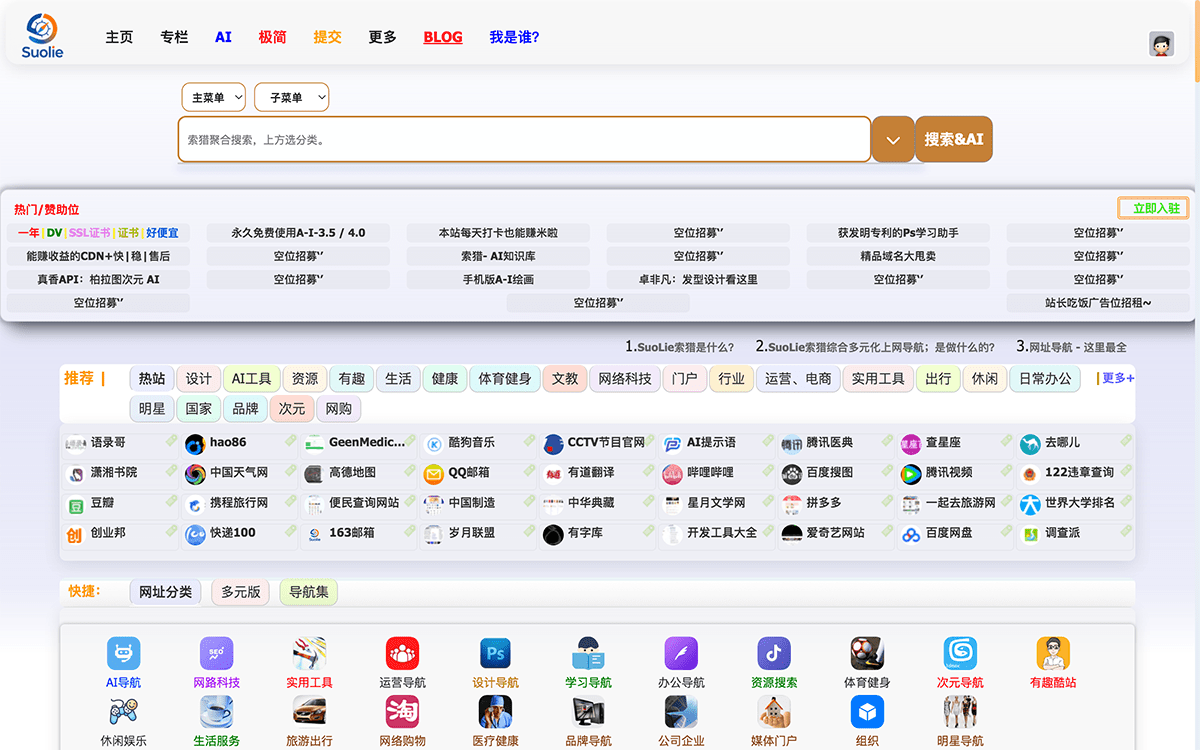The height and width of the screenshot is (750, 1200).
Task: Switch to the 多元版 quick tab
Action: 240,592
